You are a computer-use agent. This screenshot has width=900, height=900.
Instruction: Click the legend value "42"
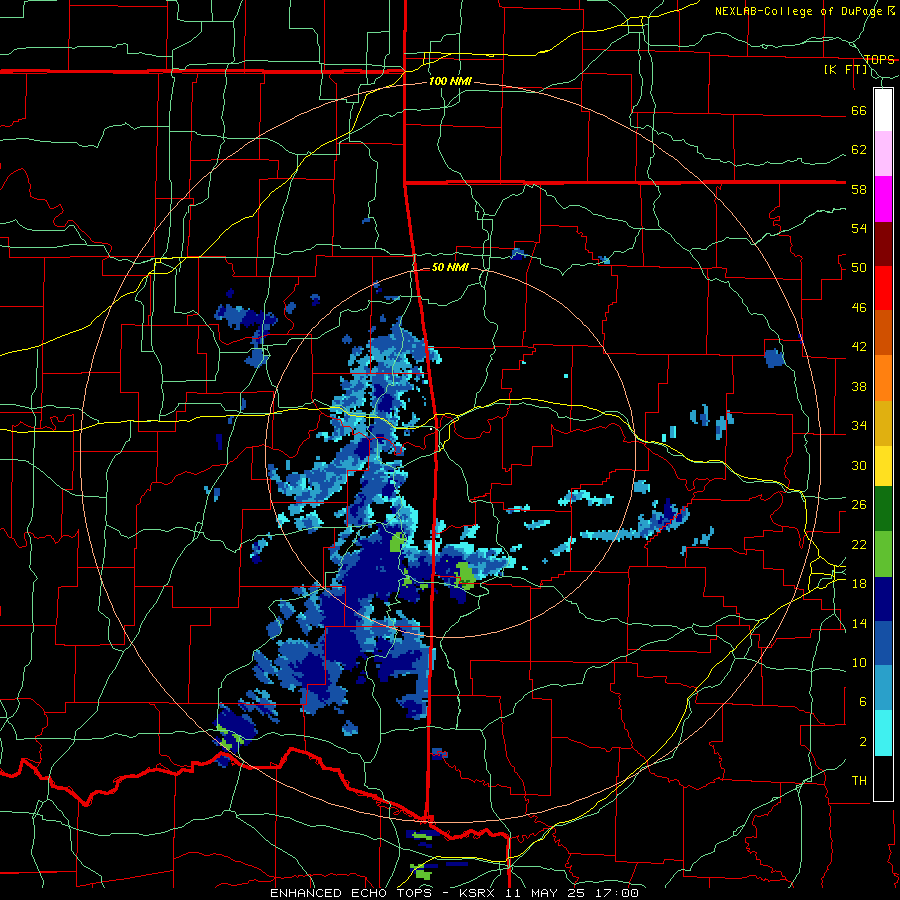859,347
